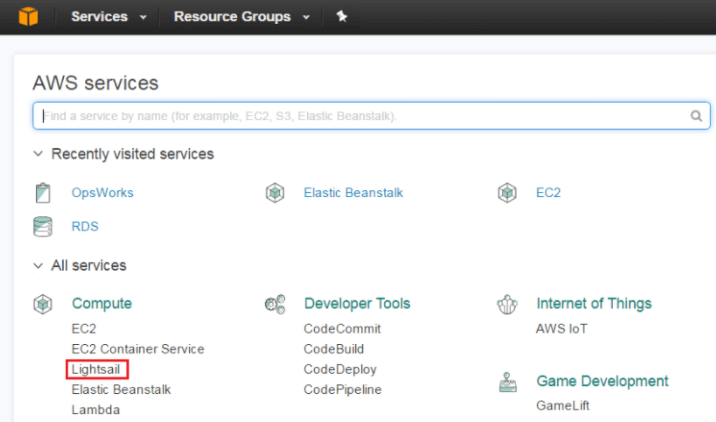This screenshot has width=716, height=422.
Task: Focus the Find a service search field
Action: coord(371,116)
